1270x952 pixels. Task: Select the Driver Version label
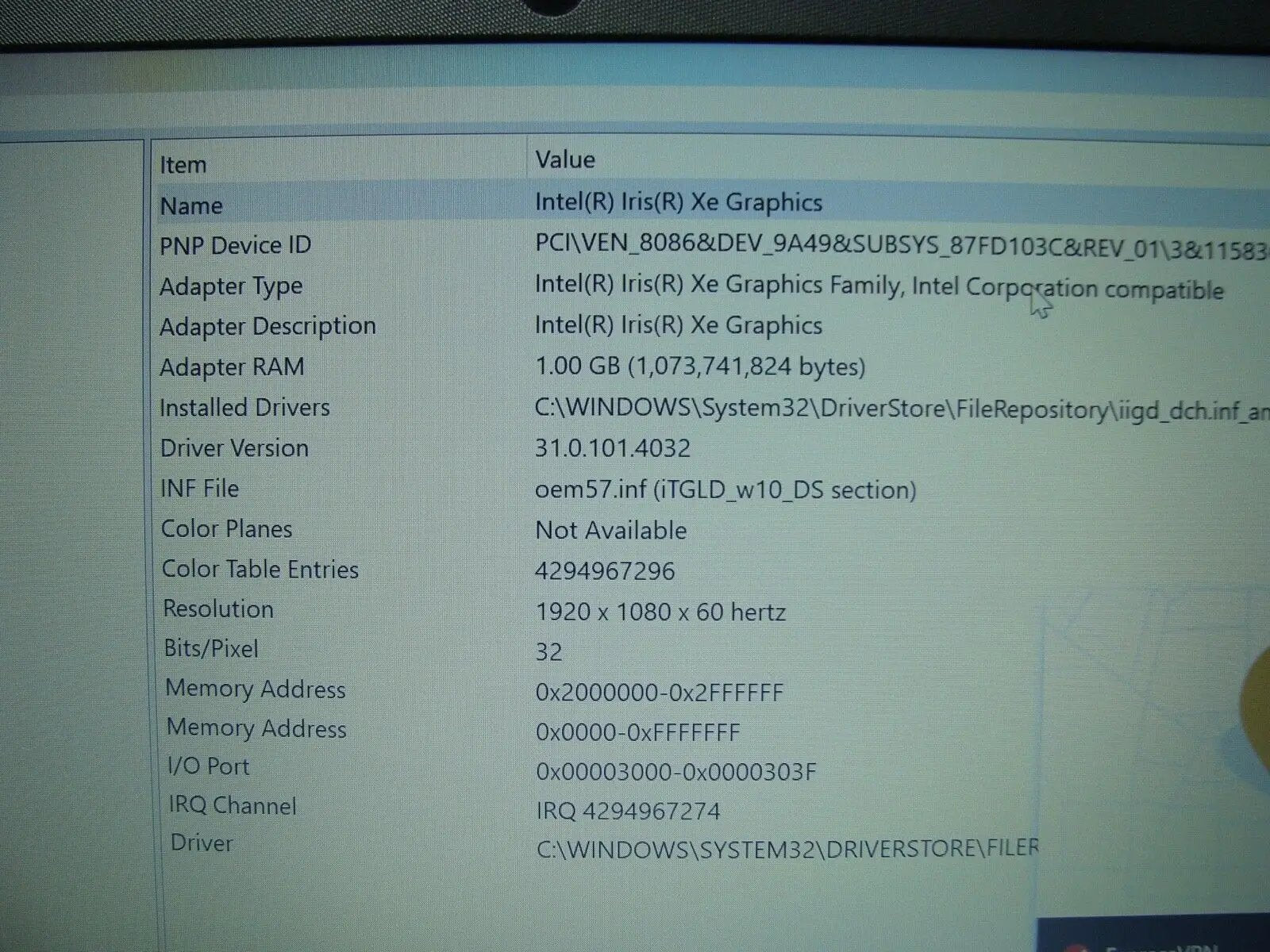click(235, 448)
